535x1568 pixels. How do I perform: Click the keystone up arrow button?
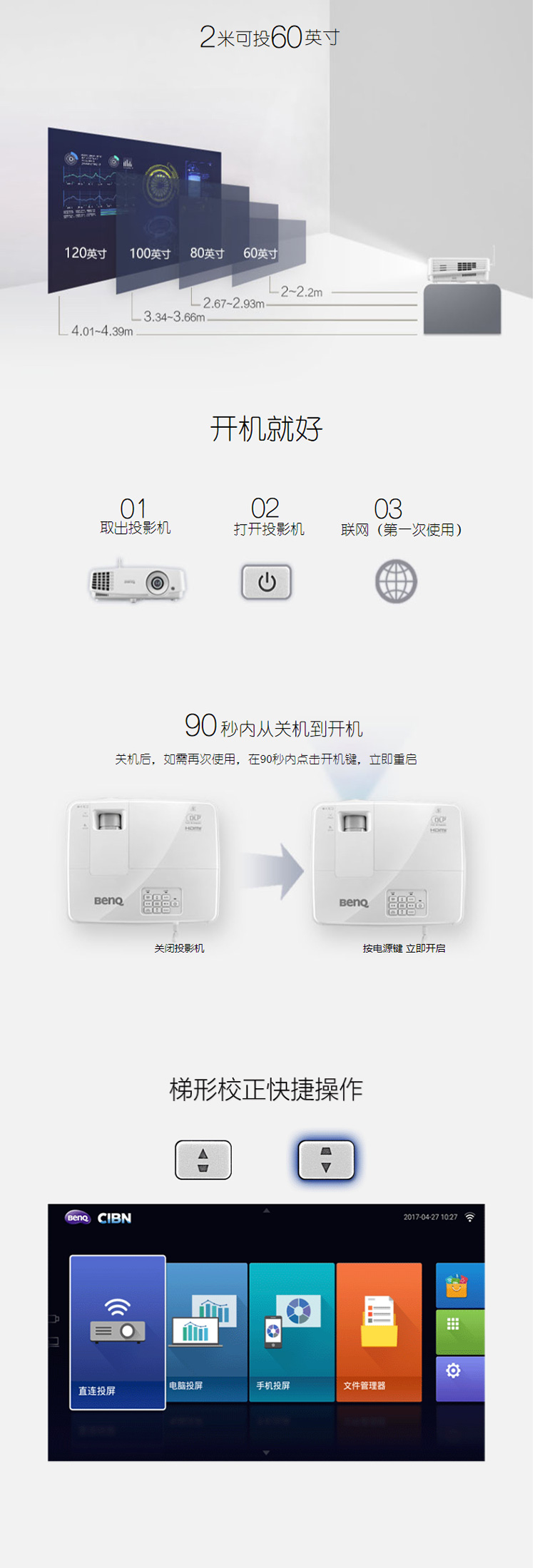(203, 1160)
